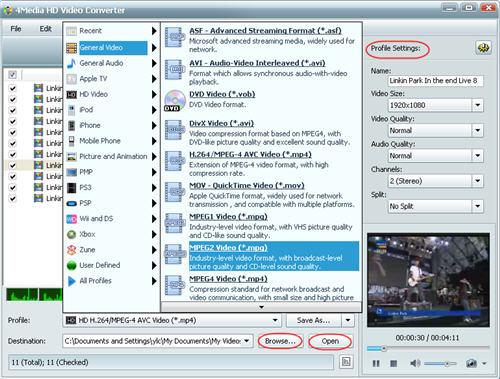Viewport: 500px width, 379px height.
Task: Uncheck the highlighted file row checkbox
Action: 12,165
